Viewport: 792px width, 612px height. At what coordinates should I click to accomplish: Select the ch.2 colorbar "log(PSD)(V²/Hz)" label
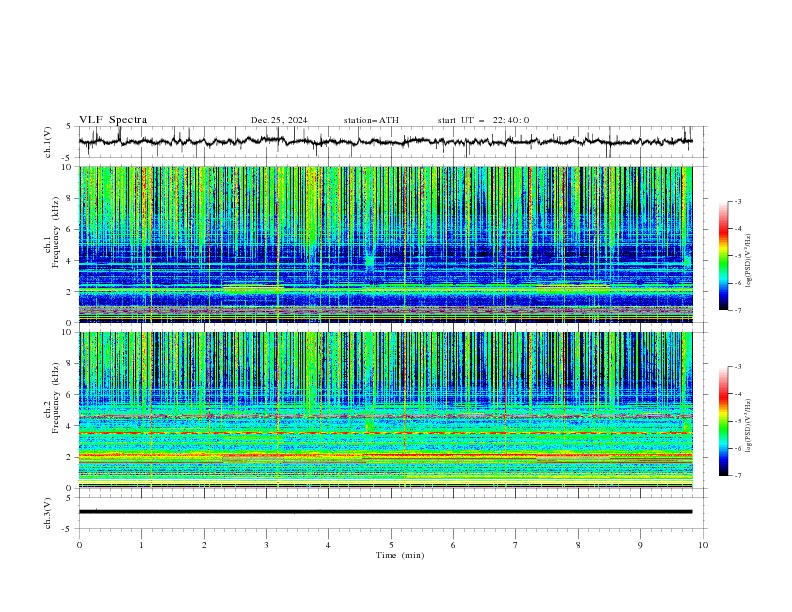tap(748, 426)
